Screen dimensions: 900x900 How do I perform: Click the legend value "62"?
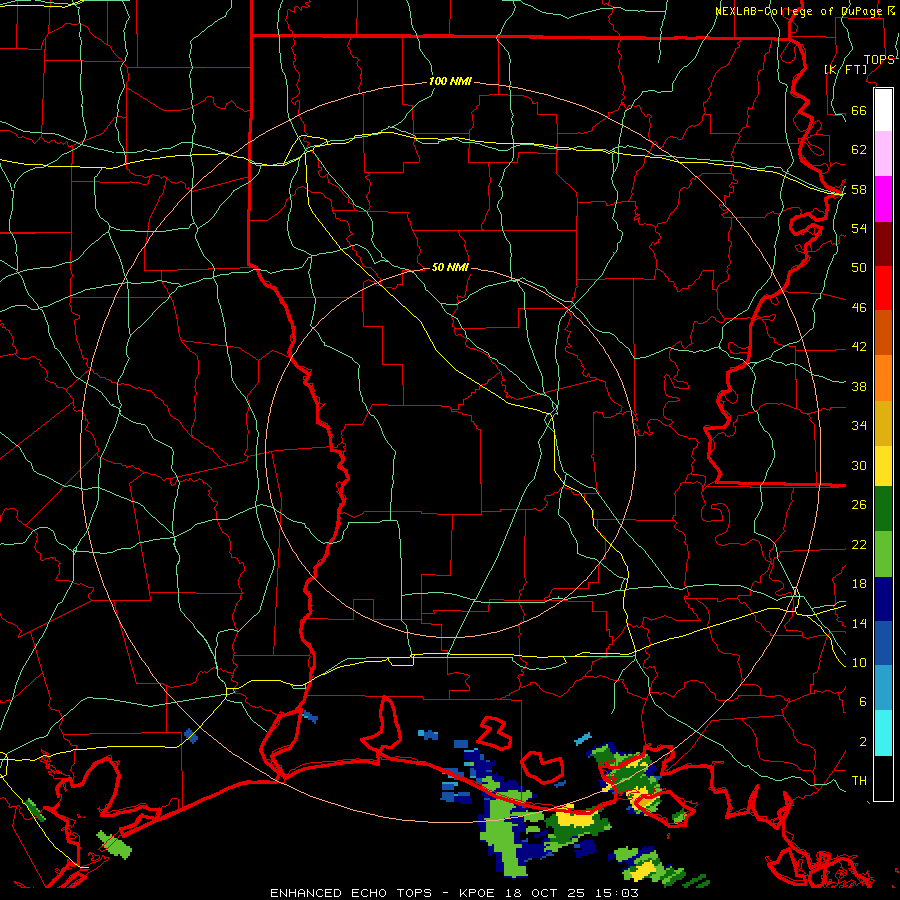859,149
